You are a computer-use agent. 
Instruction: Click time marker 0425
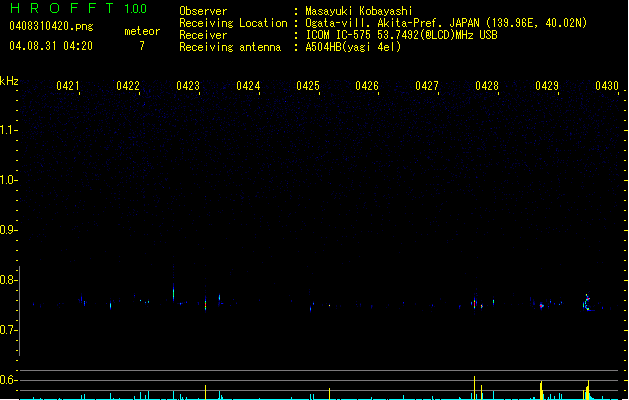(308, 86)
